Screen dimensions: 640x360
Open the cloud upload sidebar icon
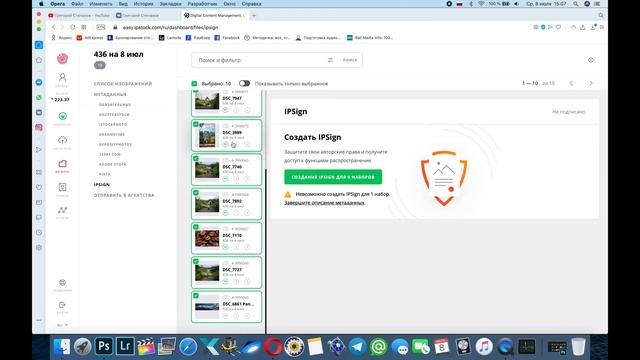click(x=62, y=140)
